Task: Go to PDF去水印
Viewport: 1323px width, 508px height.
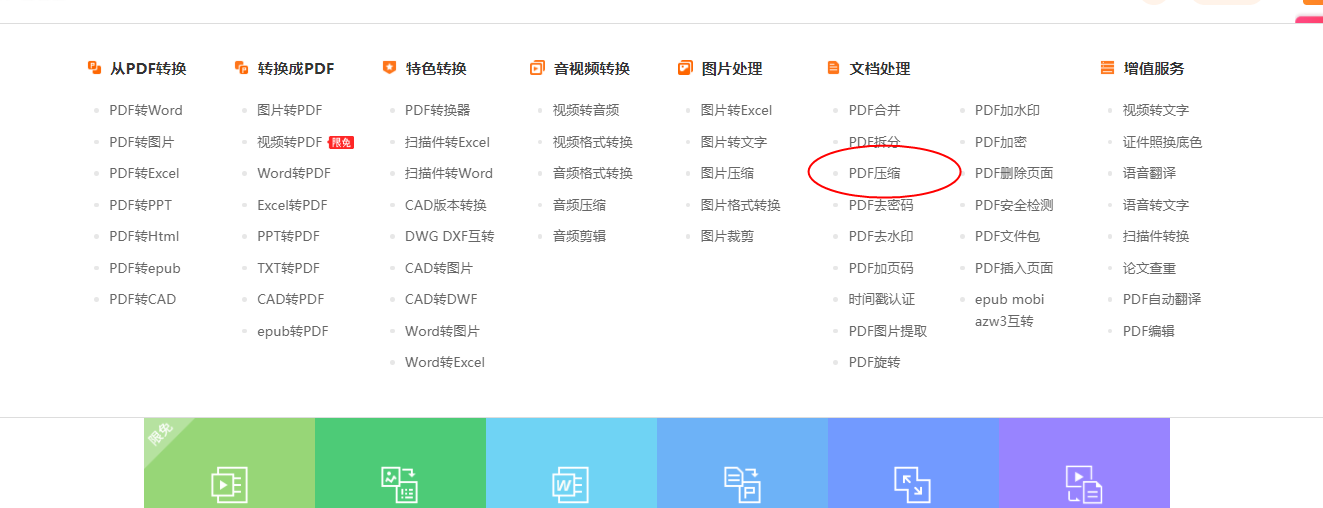Action: click(881, 236)
